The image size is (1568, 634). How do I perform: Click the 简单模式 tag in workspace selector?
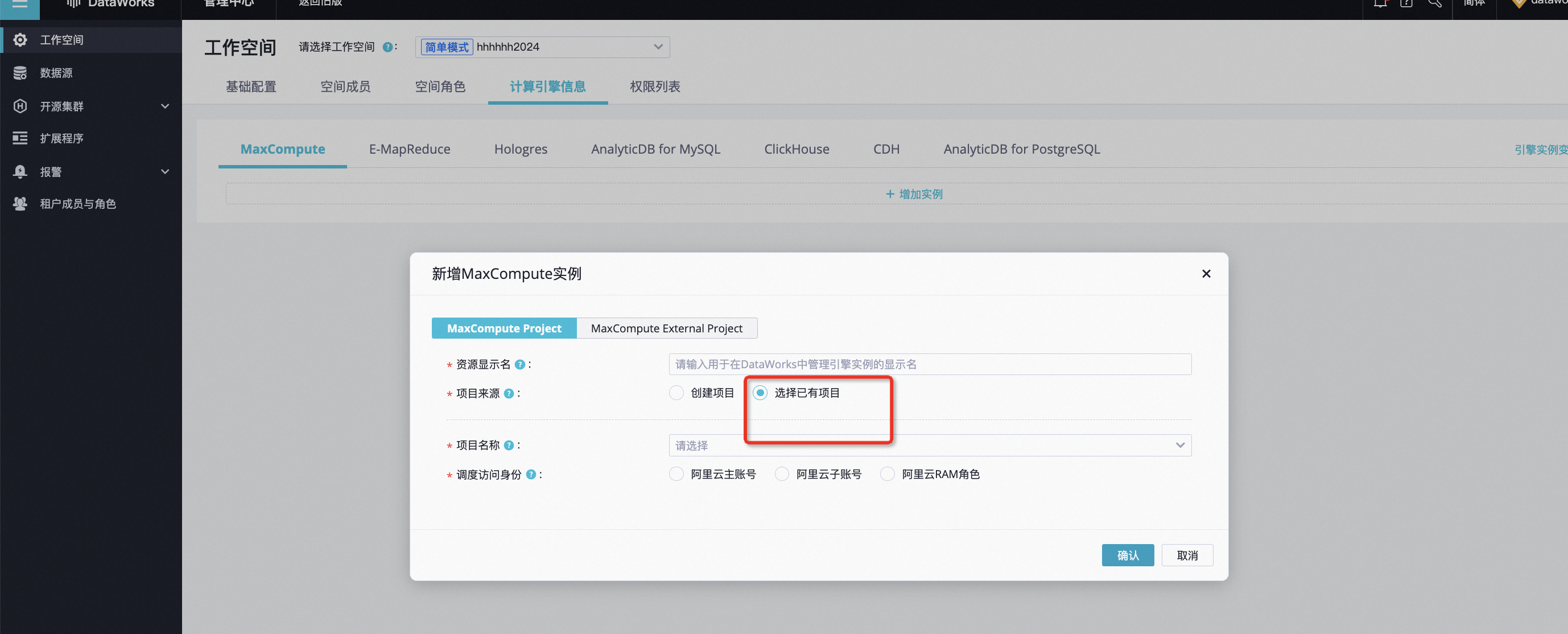446,47
